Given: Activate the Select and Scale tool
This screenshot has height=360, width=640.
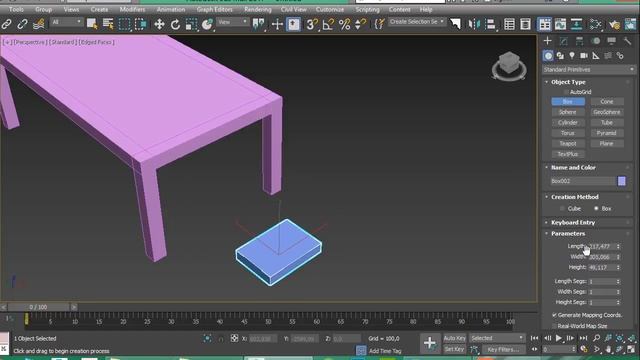Looking at the screenshot, I should [191, 24].
